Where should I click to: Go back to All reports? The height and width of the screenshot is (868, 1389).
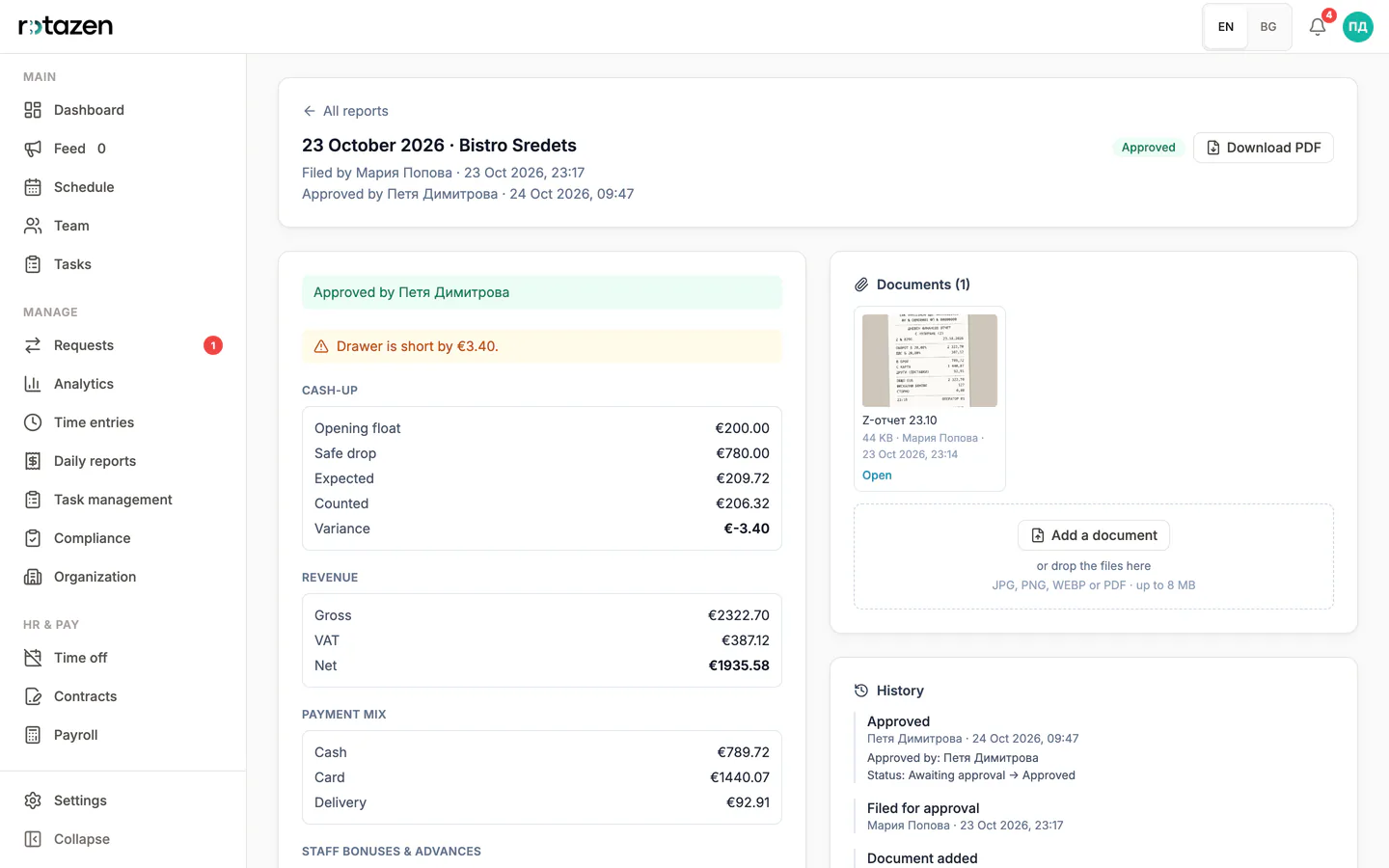tap(345, 111)
